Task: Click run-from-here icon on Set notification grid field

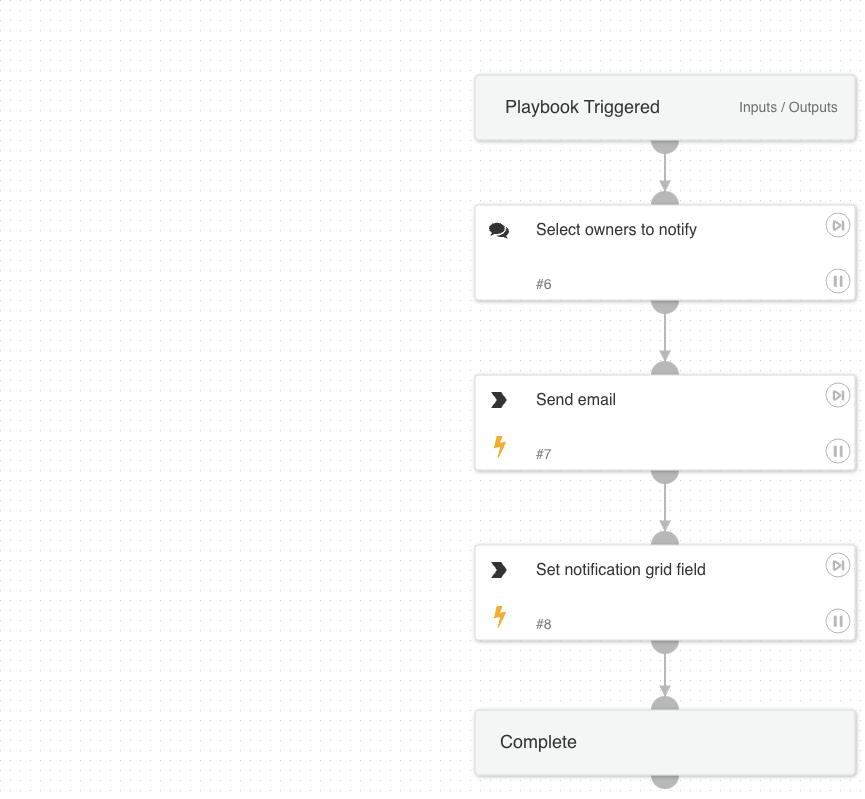Action: pos(838,565)
